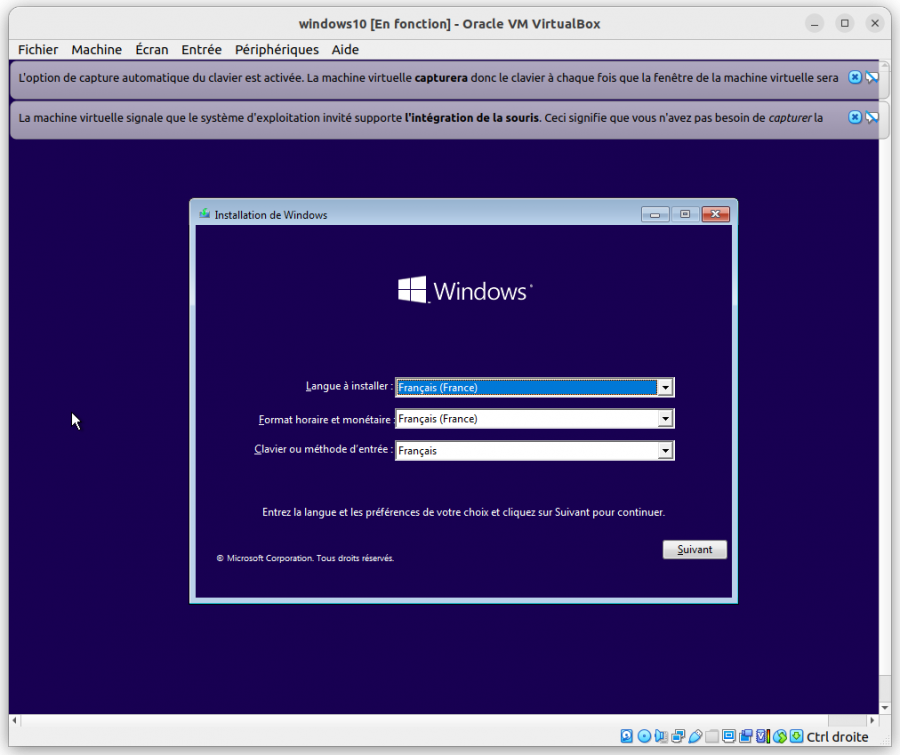This screenshot has height=755, width=900.
Task: Open the Aide menu
Action: click(x=345, y=49)
